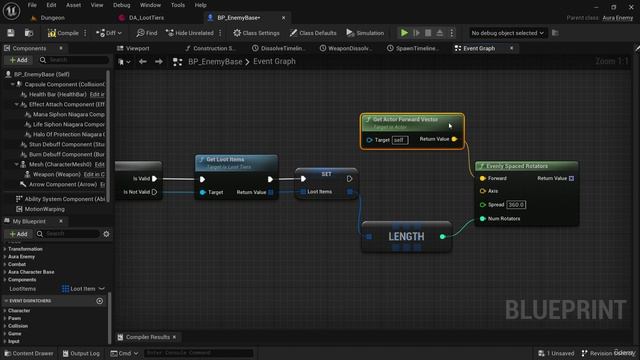Click Get Actor Forward Vector Return Value pin
The height and width of the screenshot is (360, 640).
(454, 139)
